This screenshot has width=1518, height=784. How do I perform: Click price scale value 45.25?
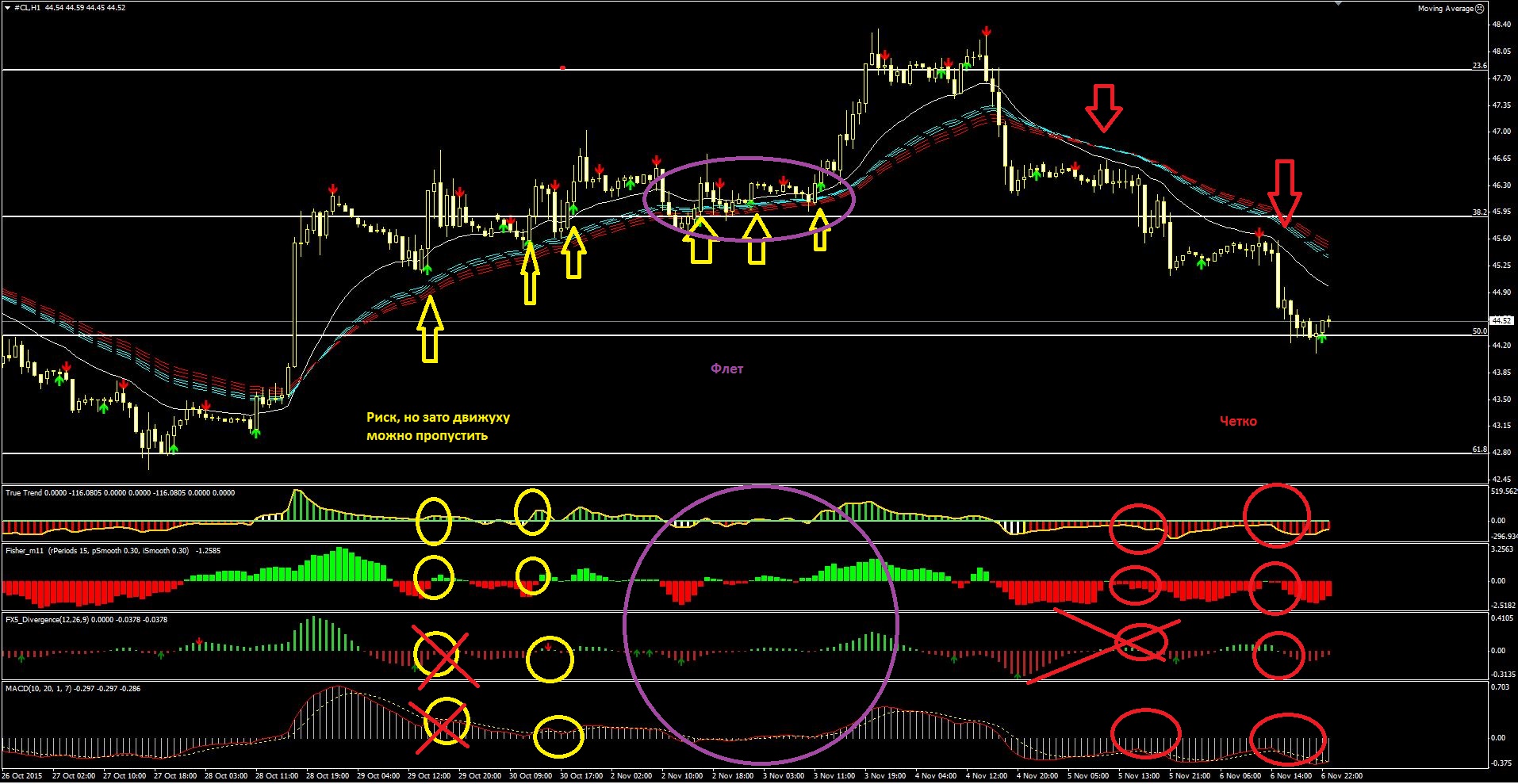pyautogui.click(x=1501, y=266)
